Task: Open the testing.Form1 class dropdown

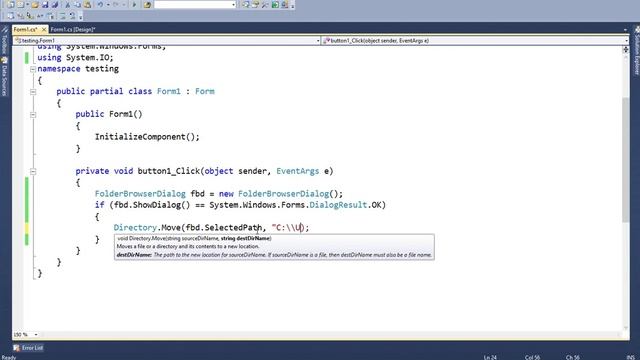Action: pyautogui.click(x=318, y=40)
